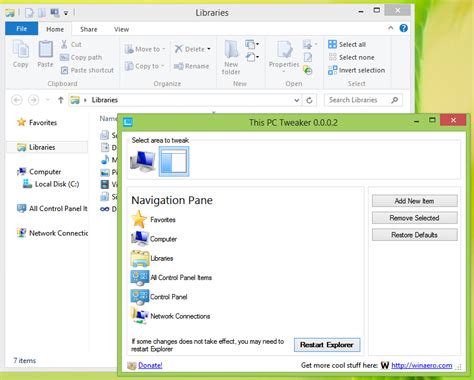
Task: Click Remove Selected button
Action: [414, 218]
